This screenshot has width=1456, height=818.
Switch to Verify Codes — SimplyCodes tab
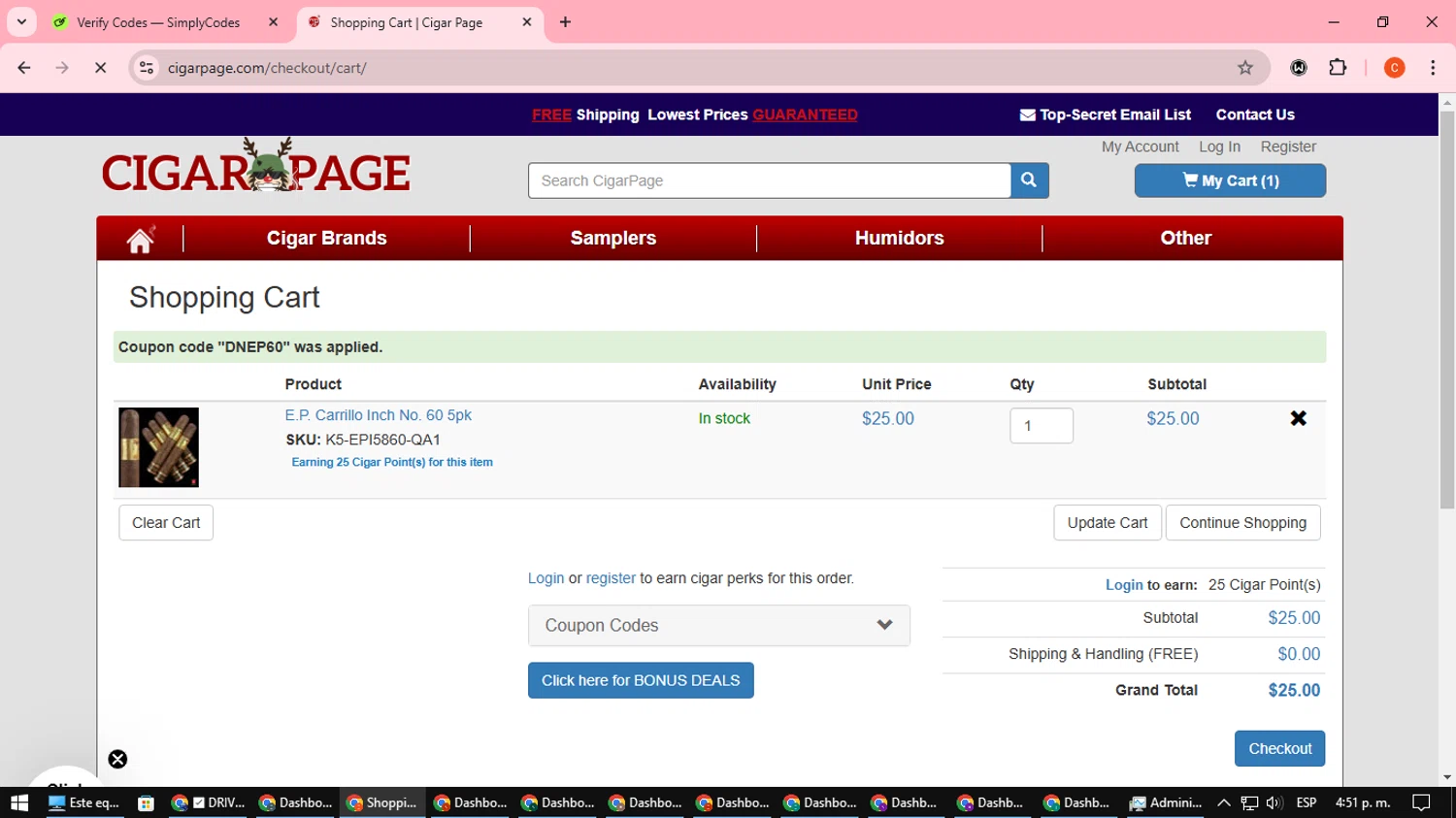[158, 22]
